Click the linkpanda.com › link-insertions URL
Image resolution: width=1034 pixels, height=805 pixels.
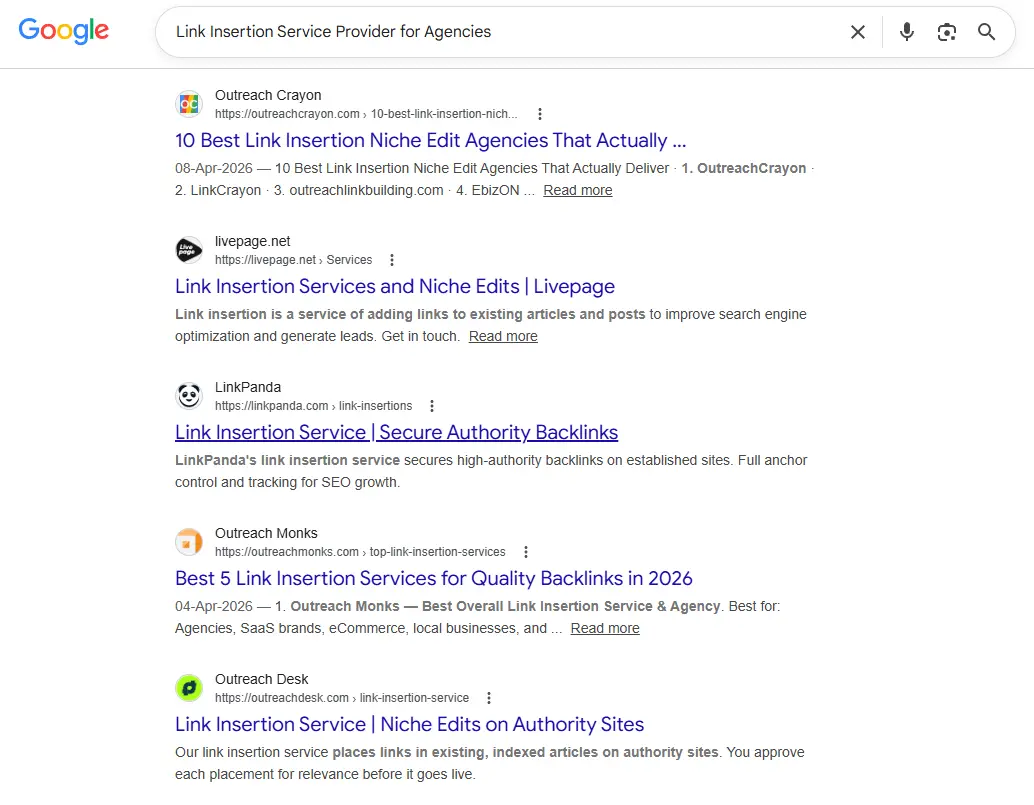point(313,406)
